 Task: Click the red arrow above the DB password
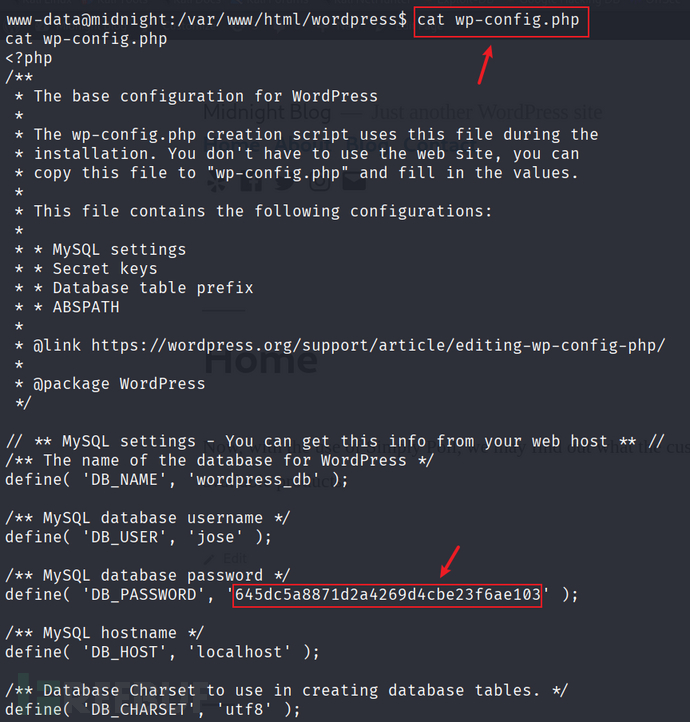click(x=450, y=562)
